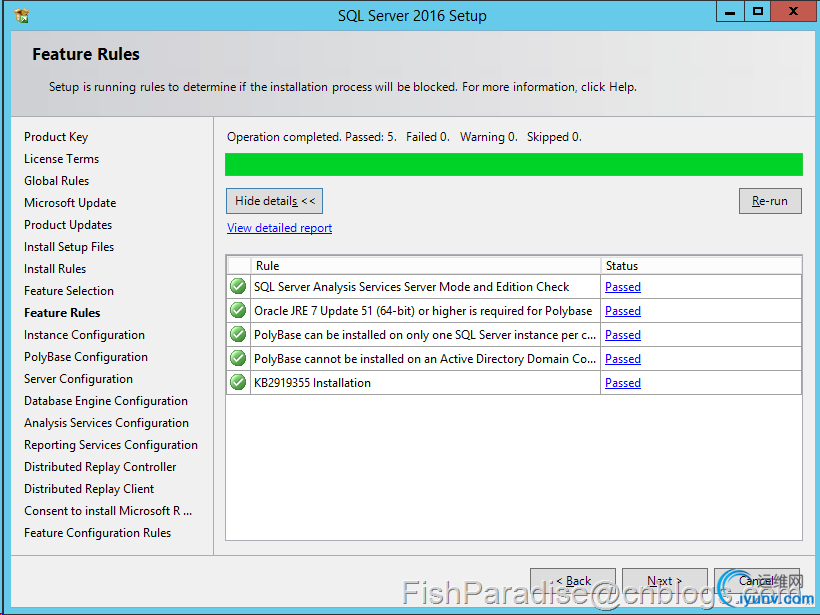
Task: Collapse rules list with Hide details button
Action: pyautogui.click(x=275, y=201)
